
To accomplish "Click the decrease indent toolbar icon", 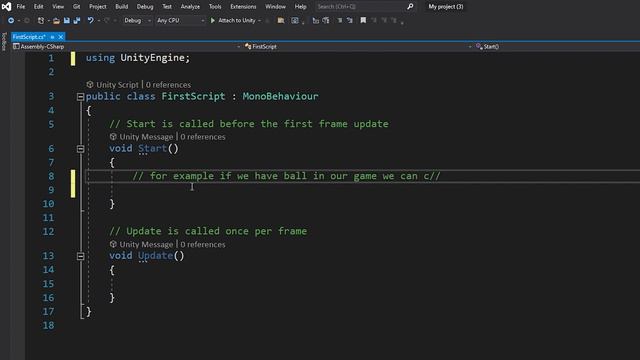I will tap(316, 20).
